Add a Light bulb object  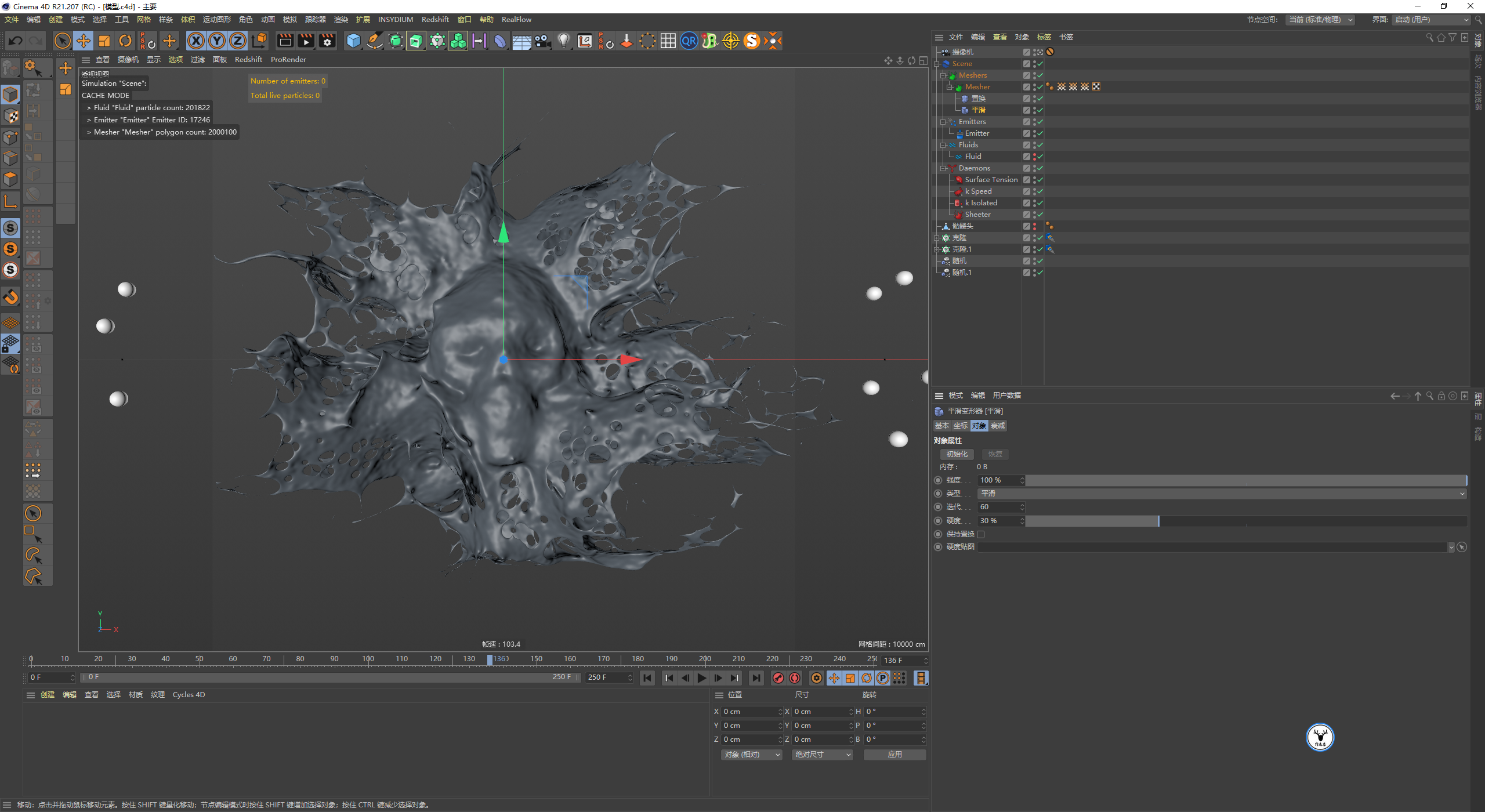click(x=563, y=41)
